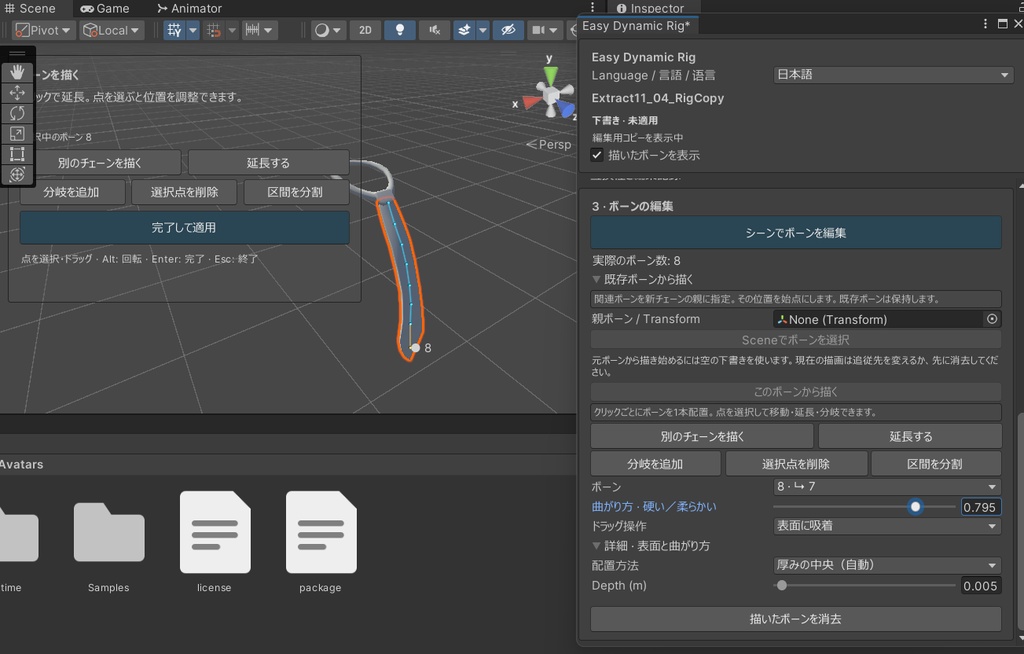Click 区間を分割 in rig panel
Screen dimensions: 1024x654
pos(935,464)
